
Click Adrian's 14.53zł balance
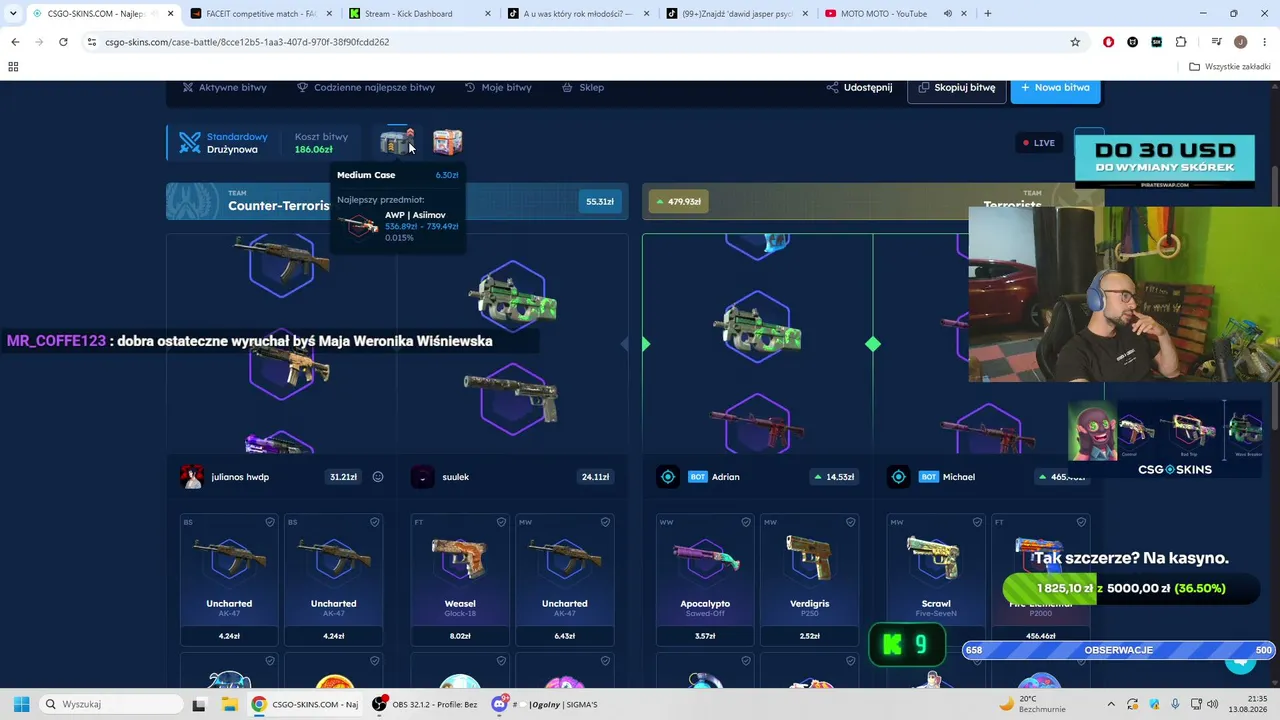(833, 477)
